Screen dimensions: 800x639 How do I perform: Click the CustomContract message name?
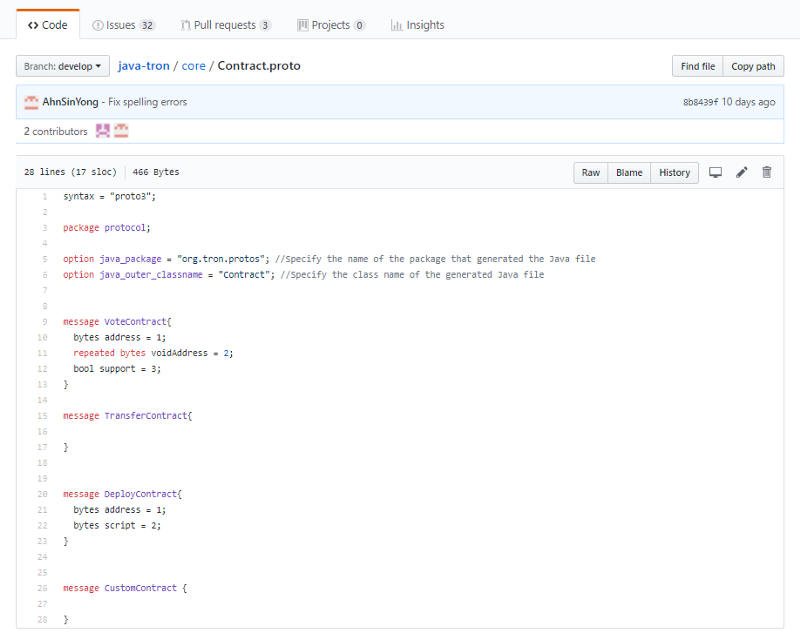point(140,588)
